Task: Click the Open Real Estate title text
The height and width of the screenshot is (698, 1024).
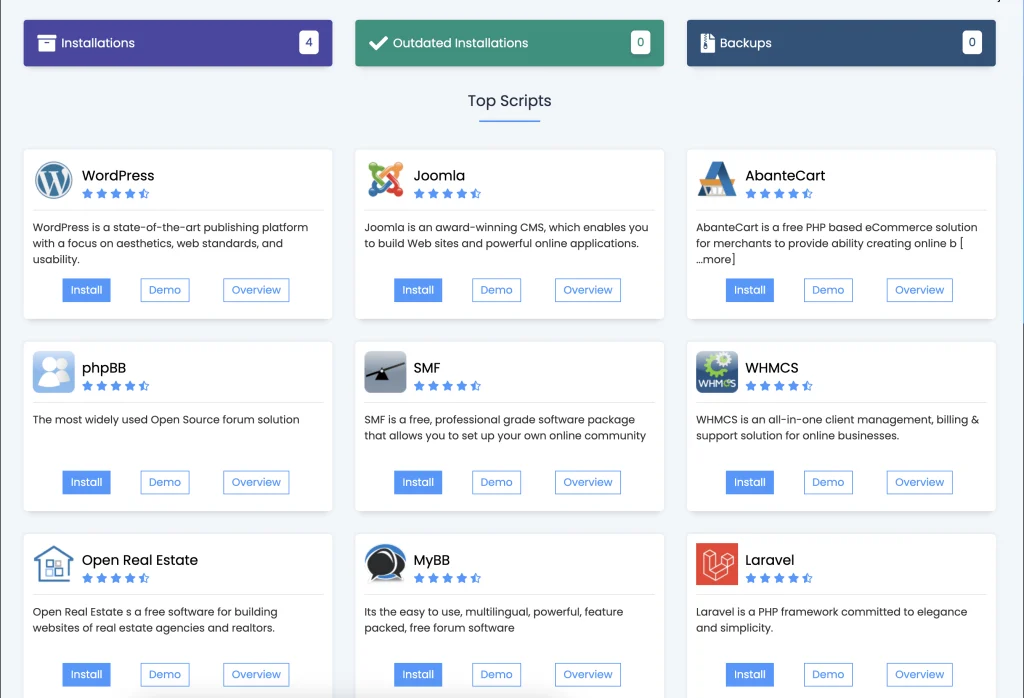Action: click(x=140, y=560)
